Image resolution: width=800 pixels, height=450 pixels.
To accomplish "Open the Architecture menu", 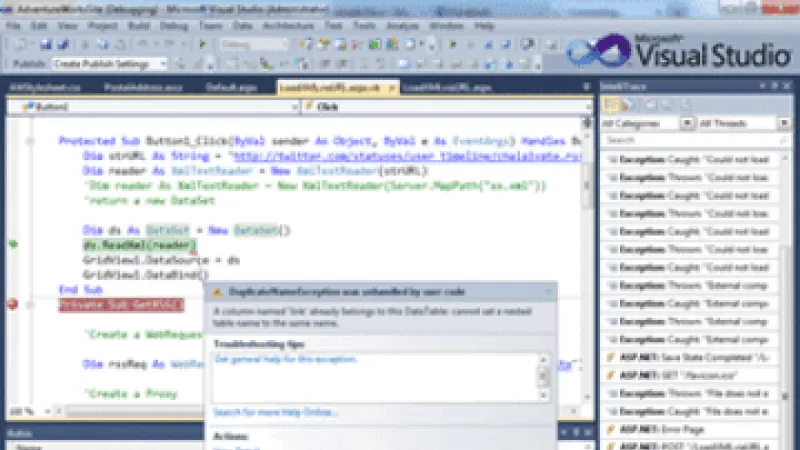I will coord(288,26).
